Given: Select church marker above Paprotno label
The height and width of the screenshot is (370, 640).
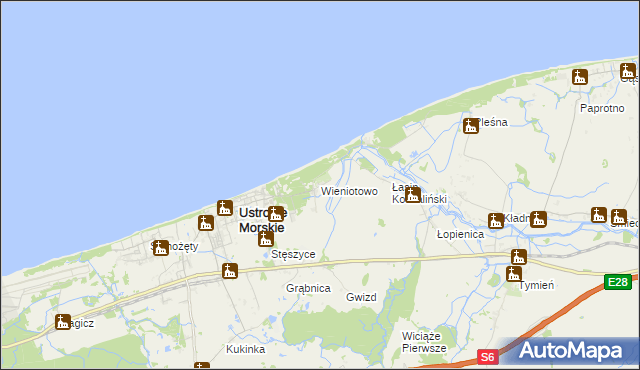Looking at the screenshot, I should pyautogui.click(x=580, y=77).
